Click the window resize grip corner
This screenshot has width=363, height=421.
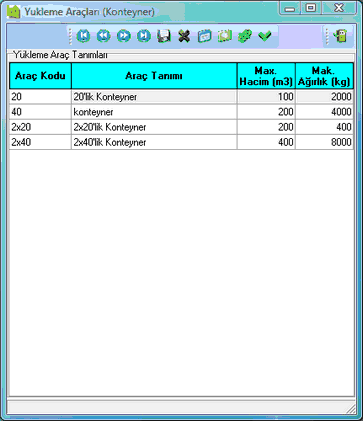[x=350, y=409]
